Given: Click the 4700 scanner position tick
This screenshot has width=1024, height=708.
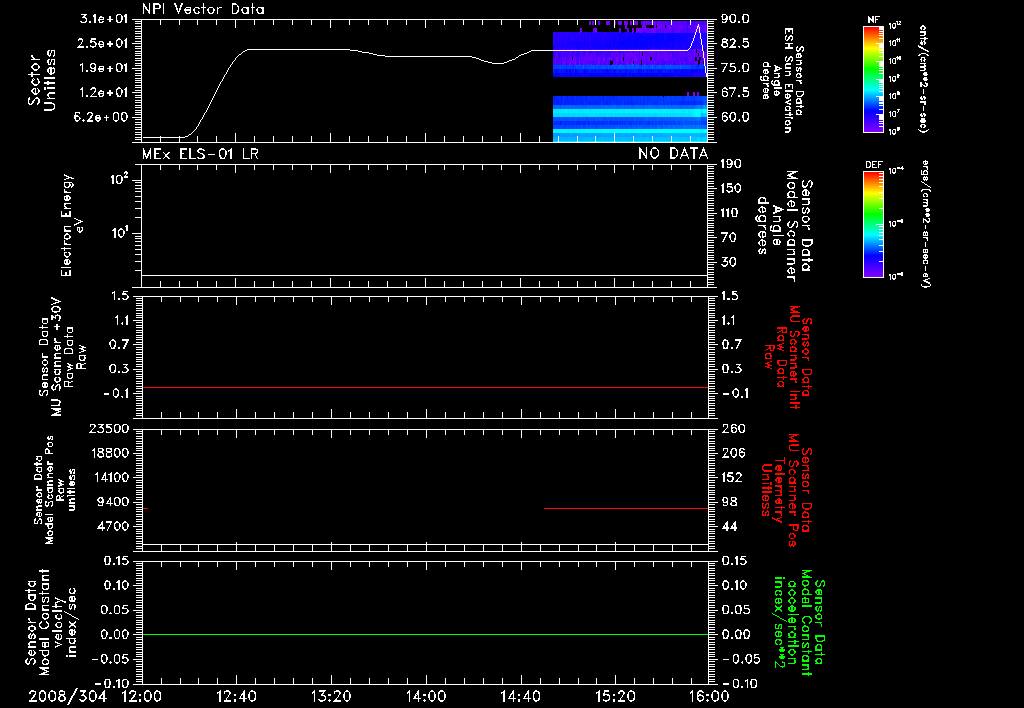Looking at the screenshot, I should pyautogui.click(x=112, y=526).
